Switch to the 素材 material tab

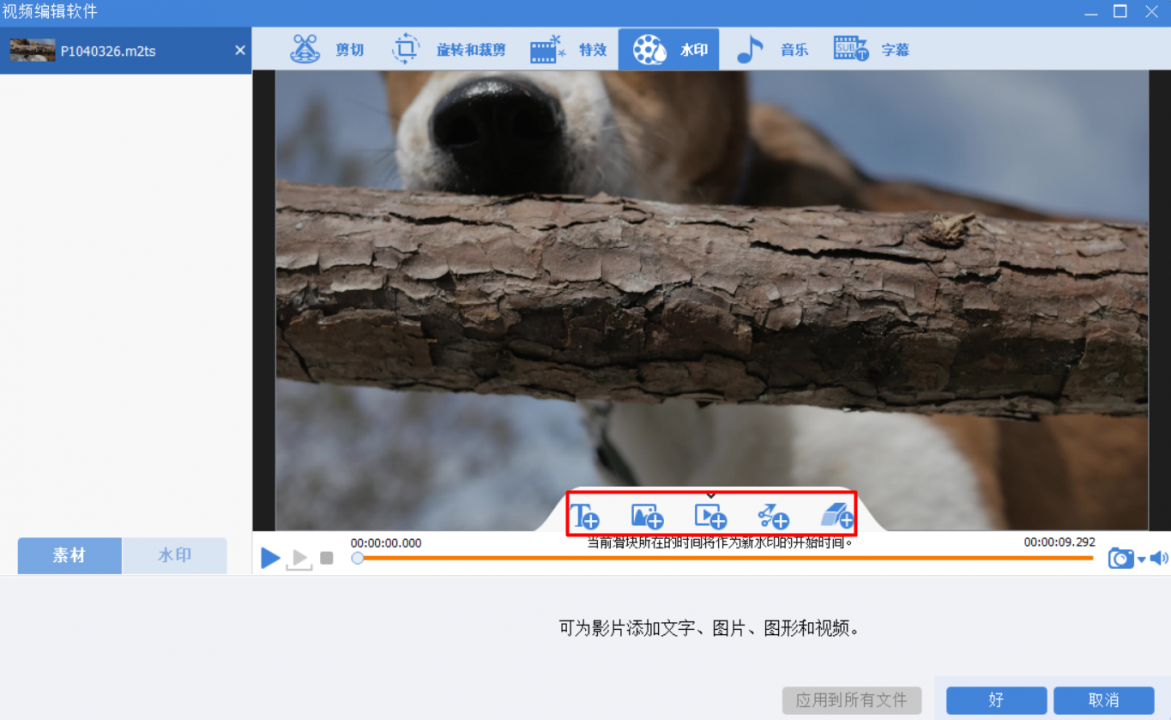pyautogui.click(x=69, y=555)
